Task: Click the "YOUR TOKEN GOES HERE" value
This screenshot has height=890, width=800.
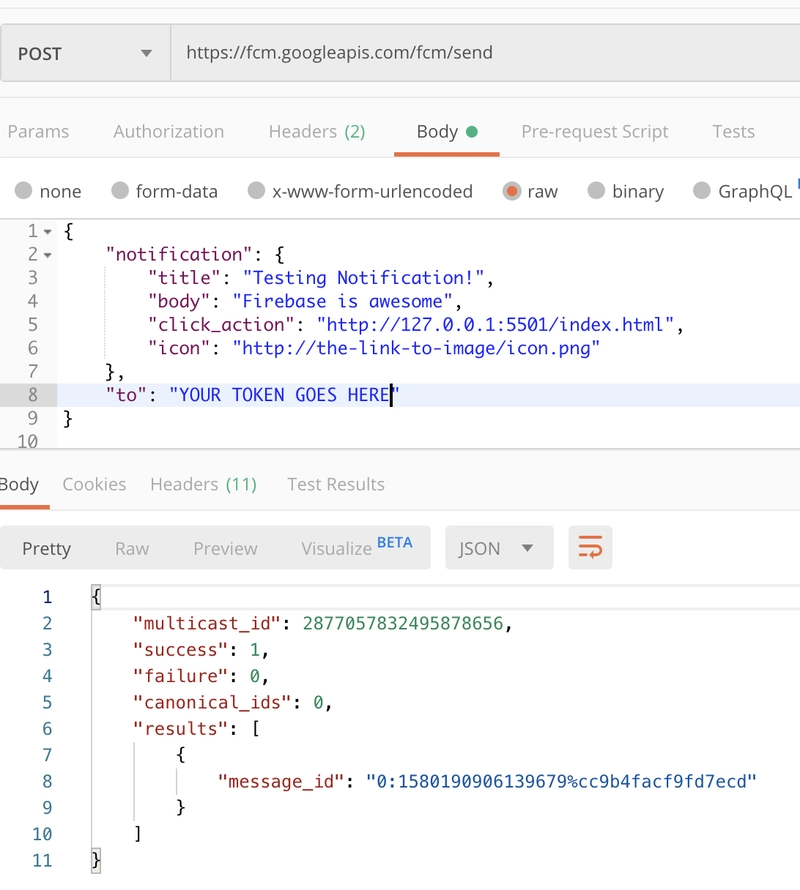Action: pos(284,394)
